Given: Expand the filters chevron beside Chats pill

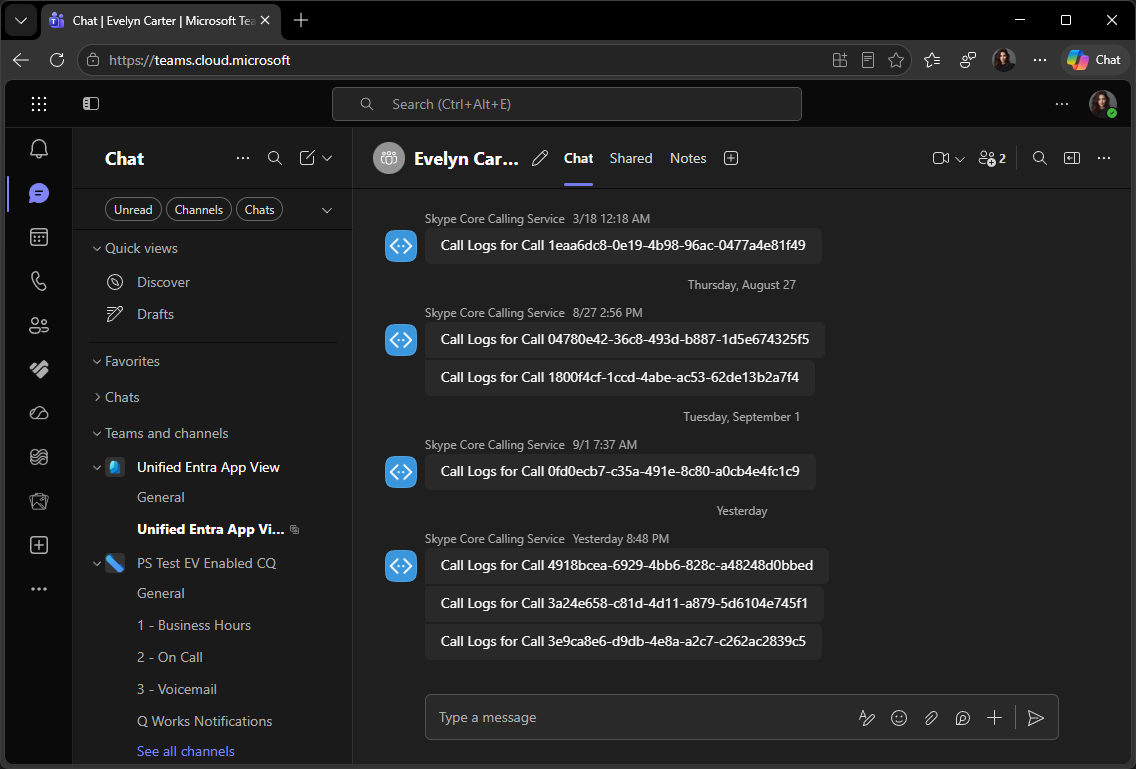Looking at the screenshot, I should pyautogui.click(x=327, y=210).
